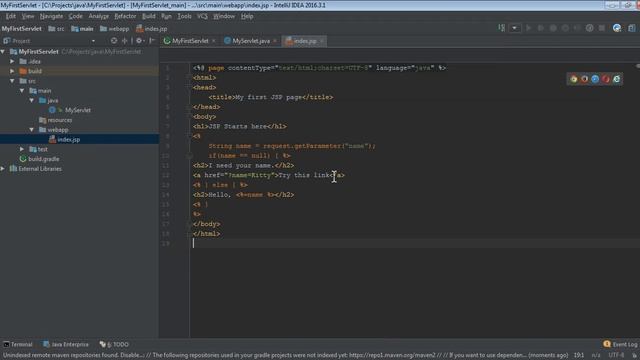Click Scroll from Source target icon
This screenshot has width=640, height=360.
point(114,40)
